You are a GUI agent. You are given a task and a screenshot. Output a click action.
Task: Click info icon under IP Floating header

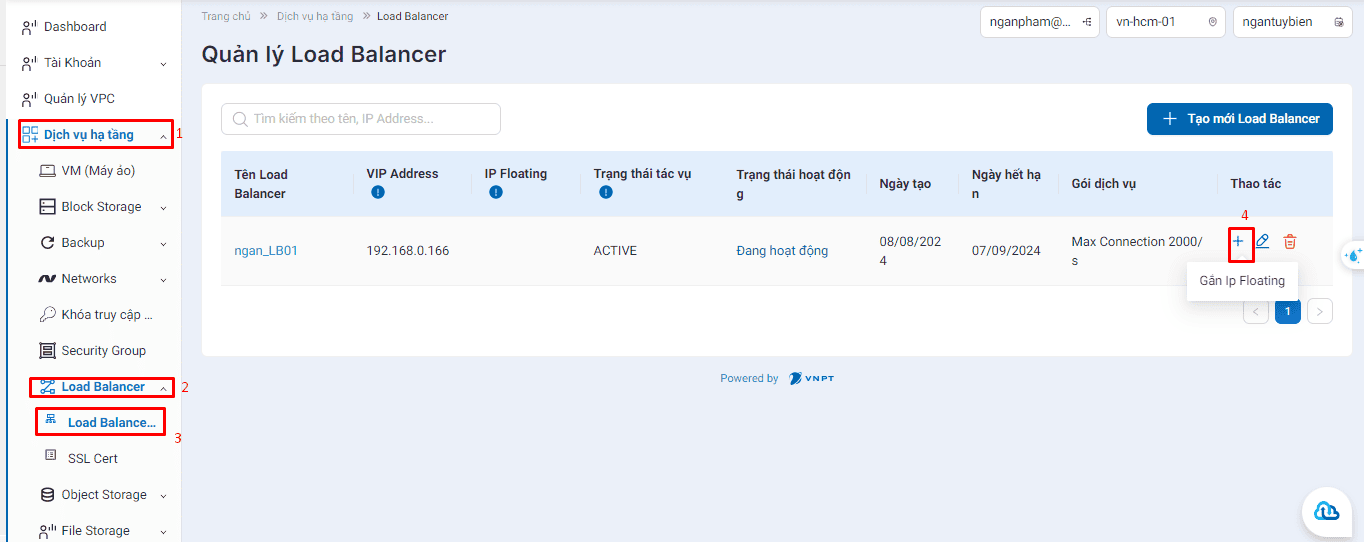(x=496, y=192)
